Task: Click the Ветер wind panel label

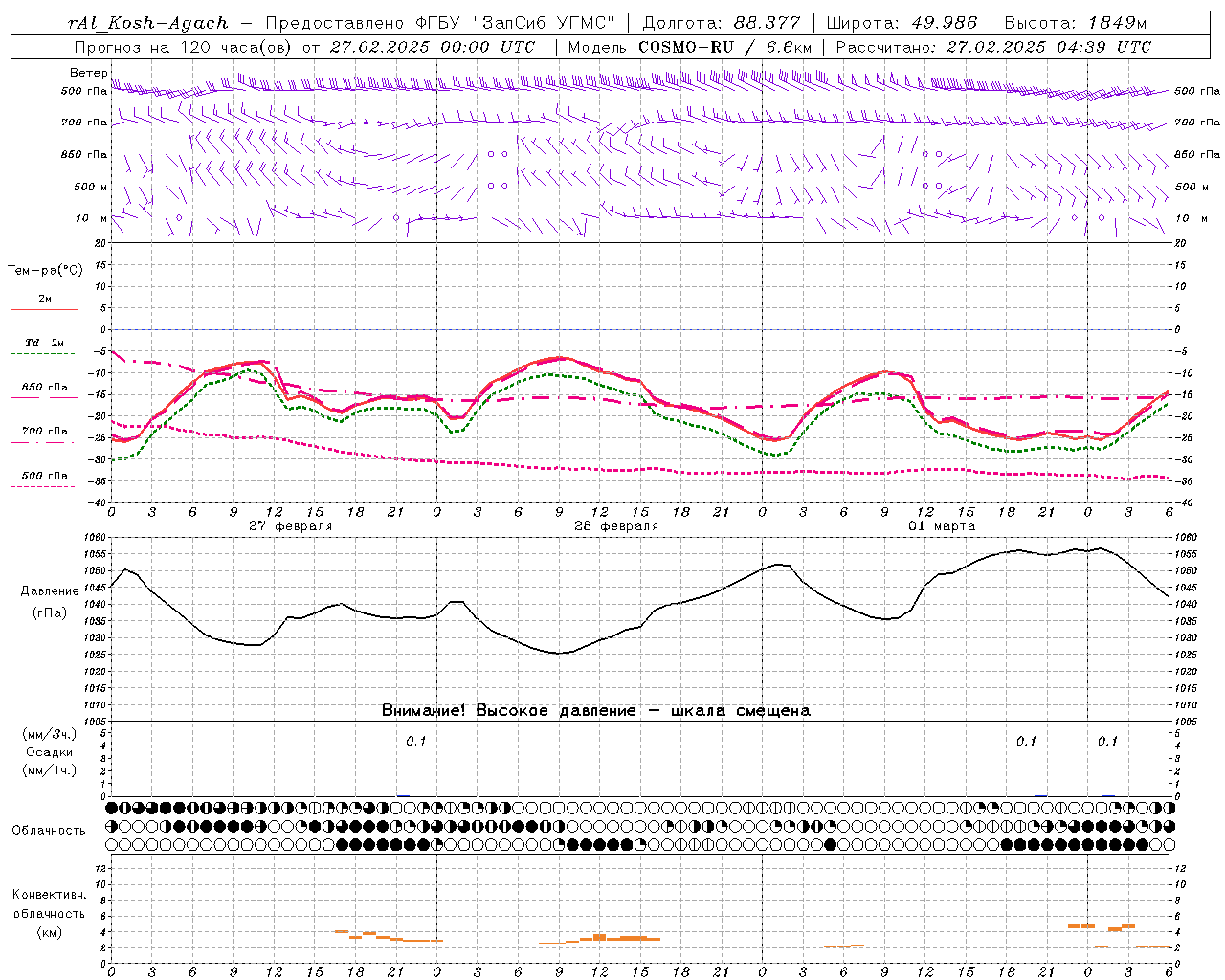Action: click(x=88, y=73)
